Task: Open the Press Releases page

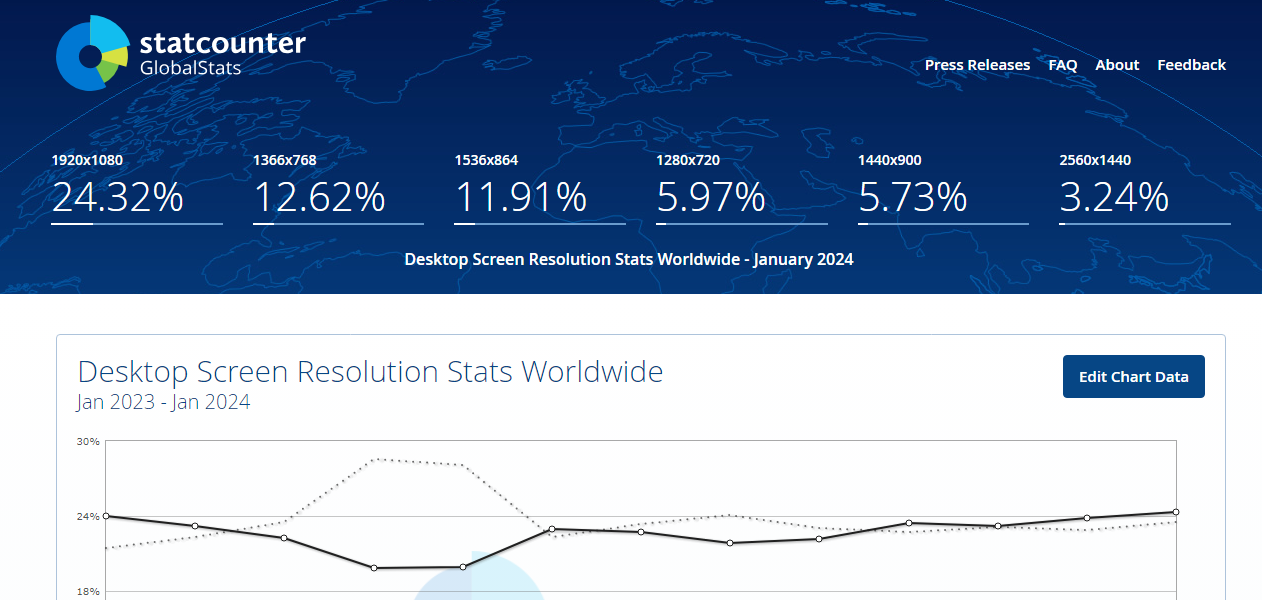Action: [977, 65]
